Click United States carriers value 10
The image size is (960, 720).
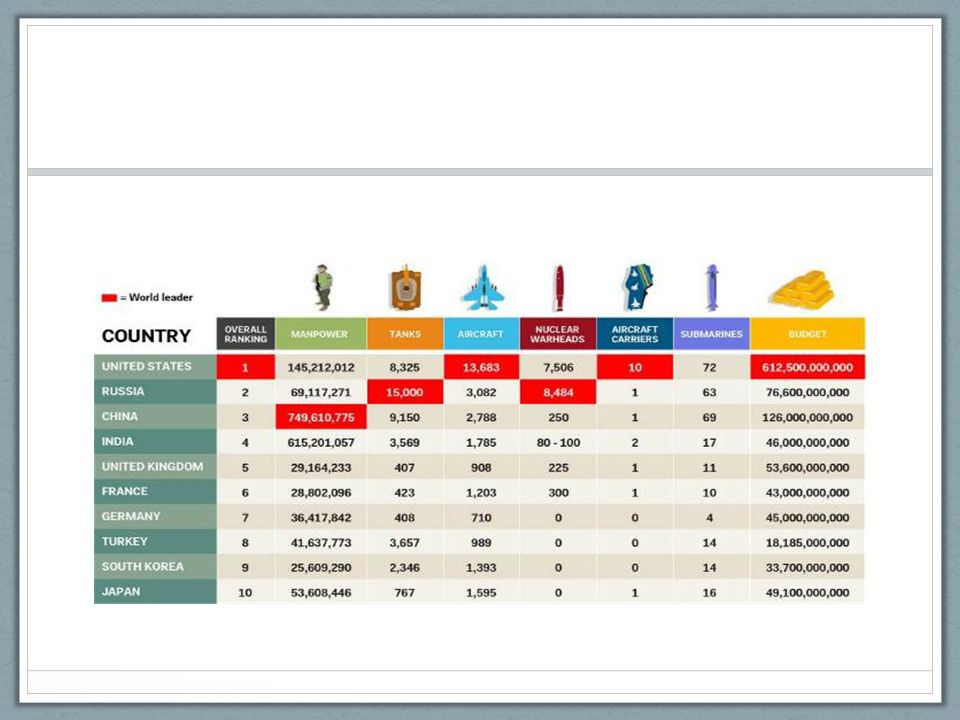pos(635,367)
